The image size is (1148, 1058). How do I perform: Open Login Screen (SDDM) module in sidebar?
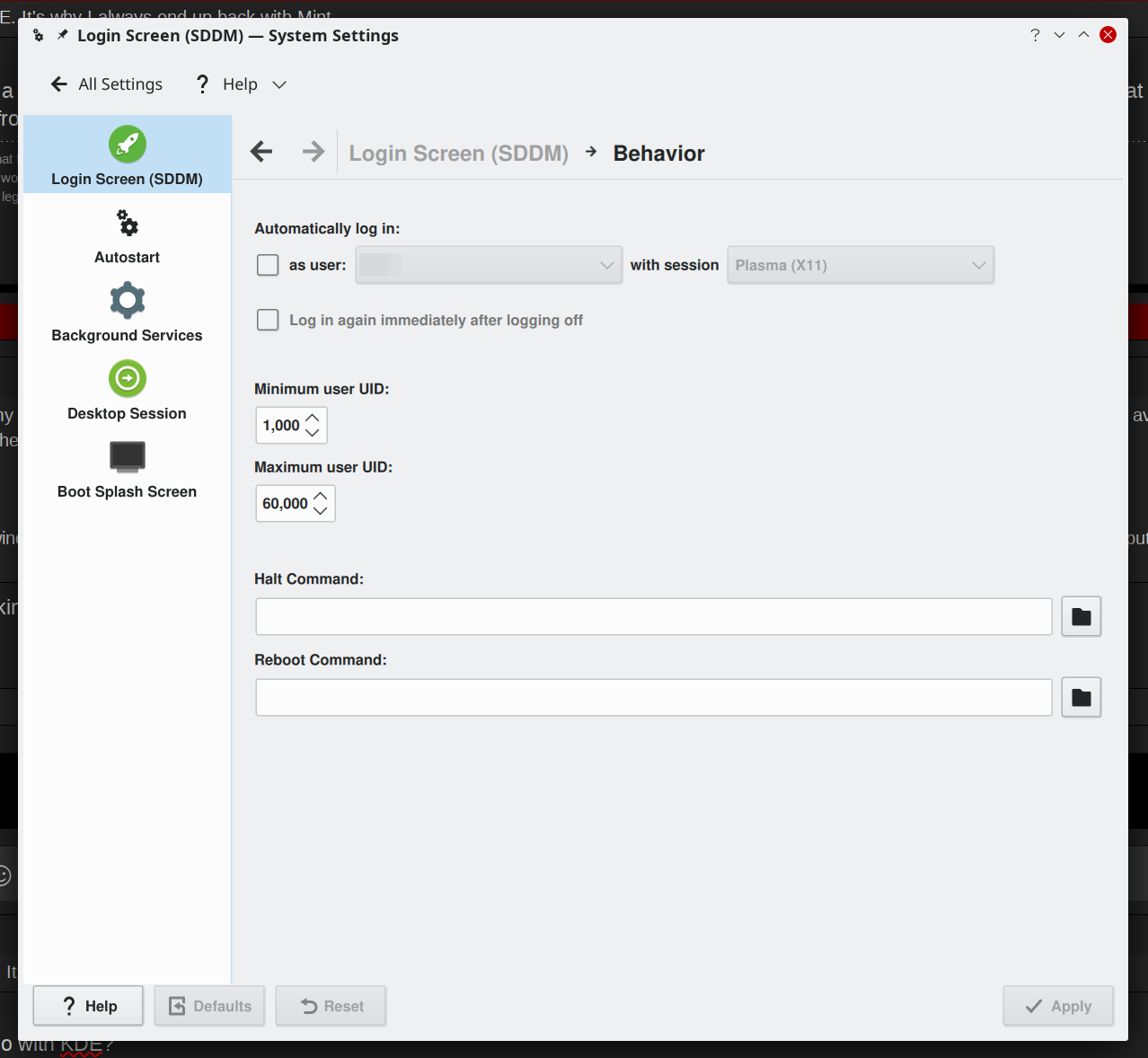click(127, 154)
